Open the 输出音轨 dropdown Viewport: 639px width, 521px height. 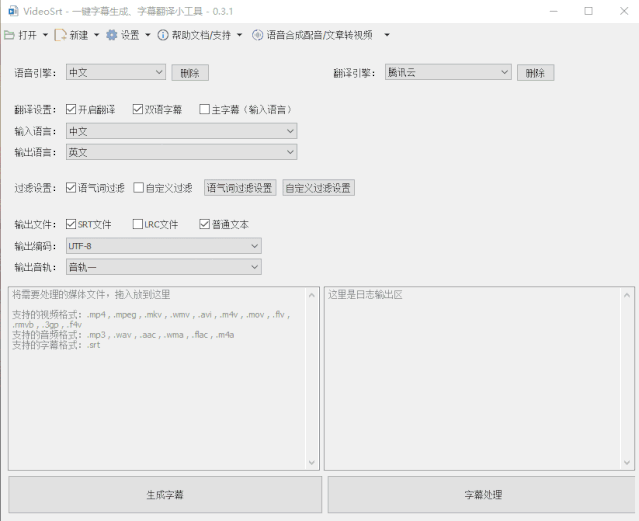click(x=164, y=267)
